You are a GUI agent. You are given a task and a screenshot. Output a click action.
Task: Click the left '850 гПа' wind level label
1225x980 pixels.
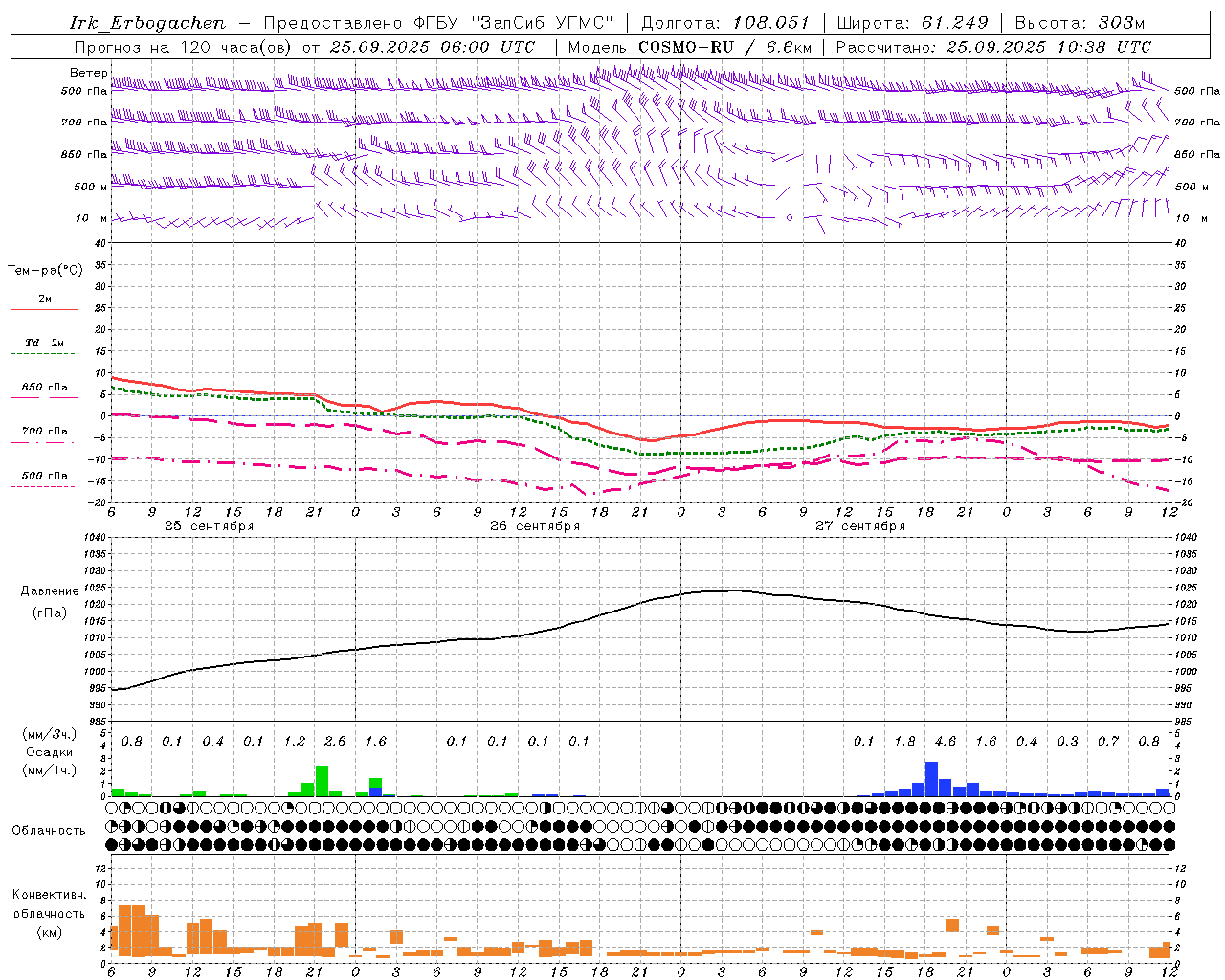pyautogui.click(x=84, y=154)
